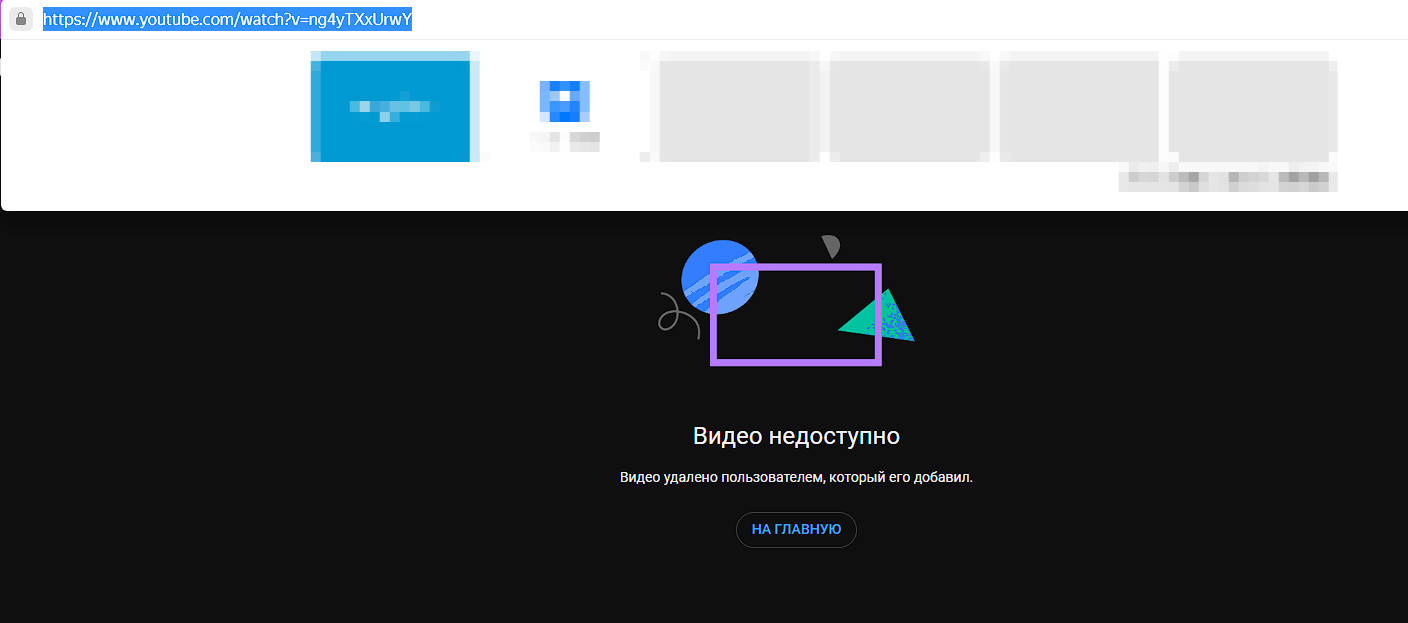1408x623 pixels.
Task: Open the first gray placeholder tile
Action: click(x=737, y=108)
